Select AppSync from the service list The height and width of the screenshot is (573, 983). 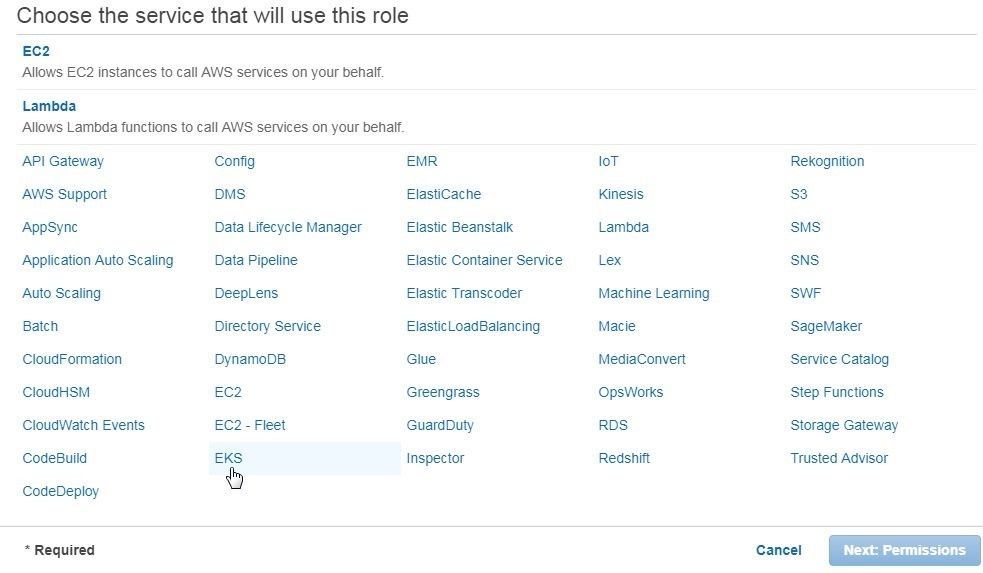(x=50, y=227)
